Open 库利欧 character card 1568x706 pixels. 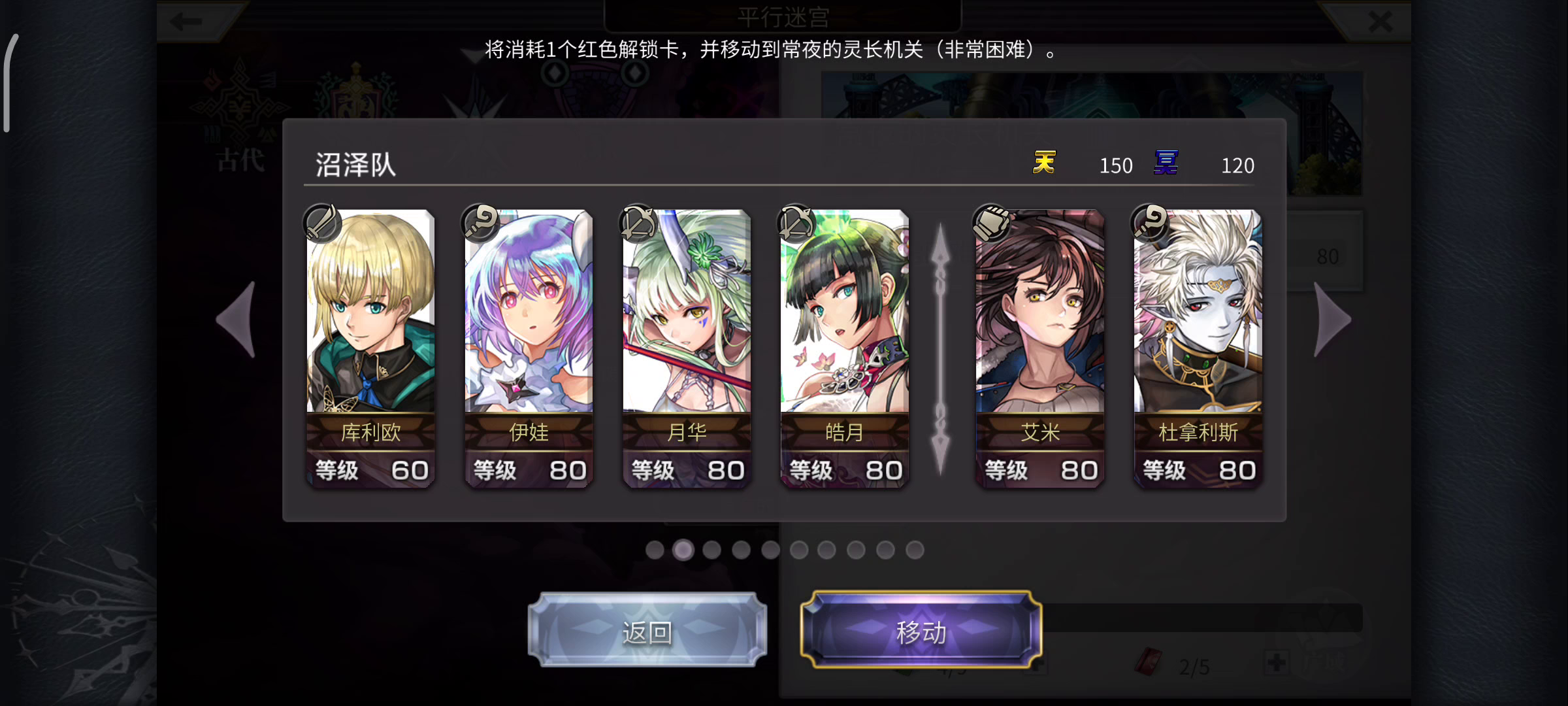pyautogui.click(x=370, y=348)
